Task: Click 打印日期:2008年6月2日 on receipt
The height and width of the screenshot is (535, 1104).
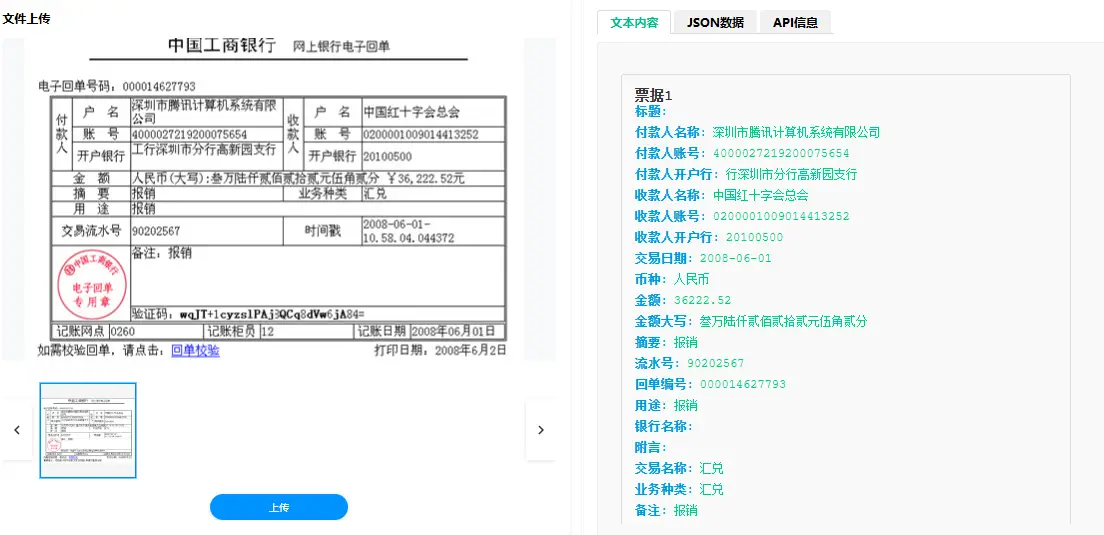Action: click(x=439, y=351)
